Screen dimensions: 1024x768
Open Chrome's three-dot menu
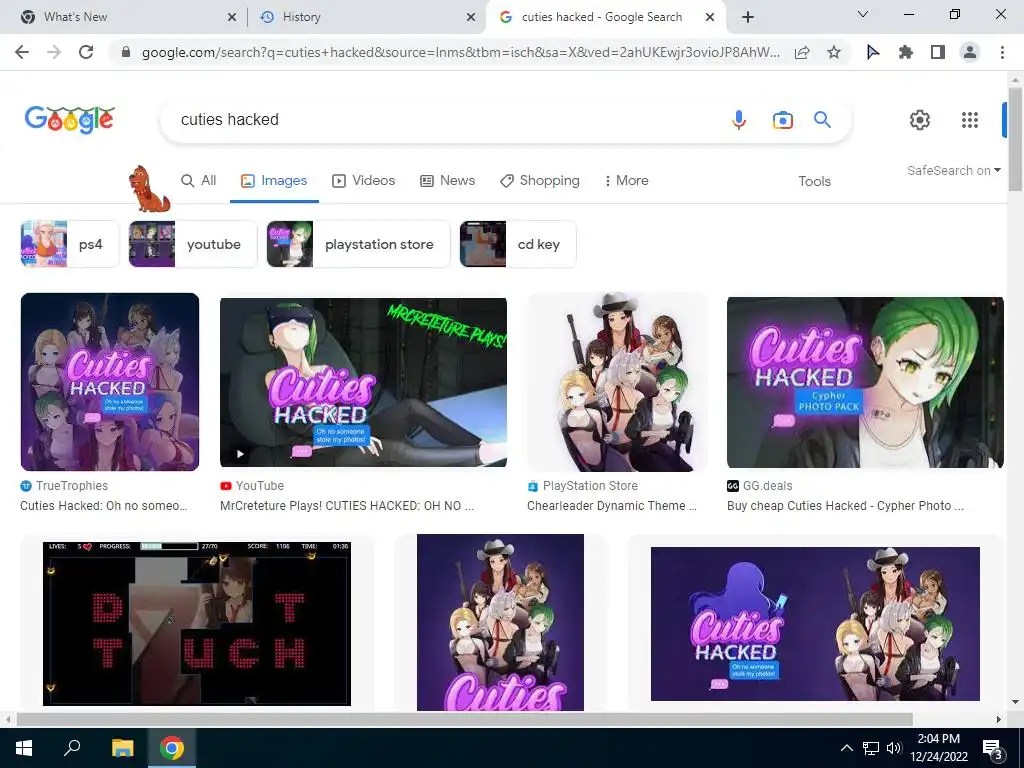[x=1002, y=52]
